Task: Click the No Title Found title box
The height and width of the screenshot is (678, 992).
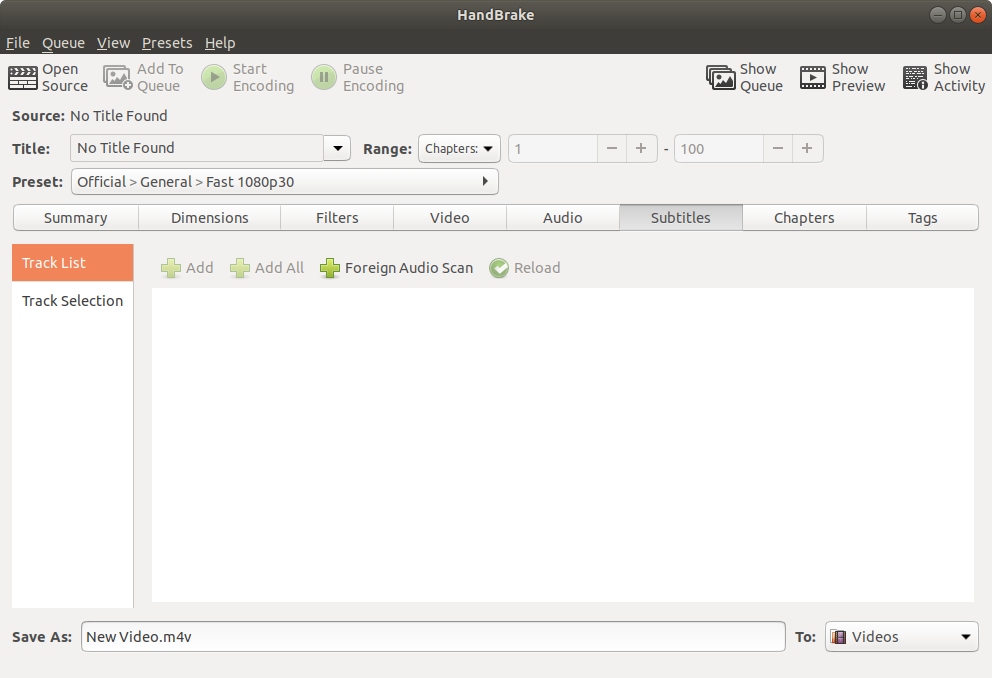Action: click(197, 148)
